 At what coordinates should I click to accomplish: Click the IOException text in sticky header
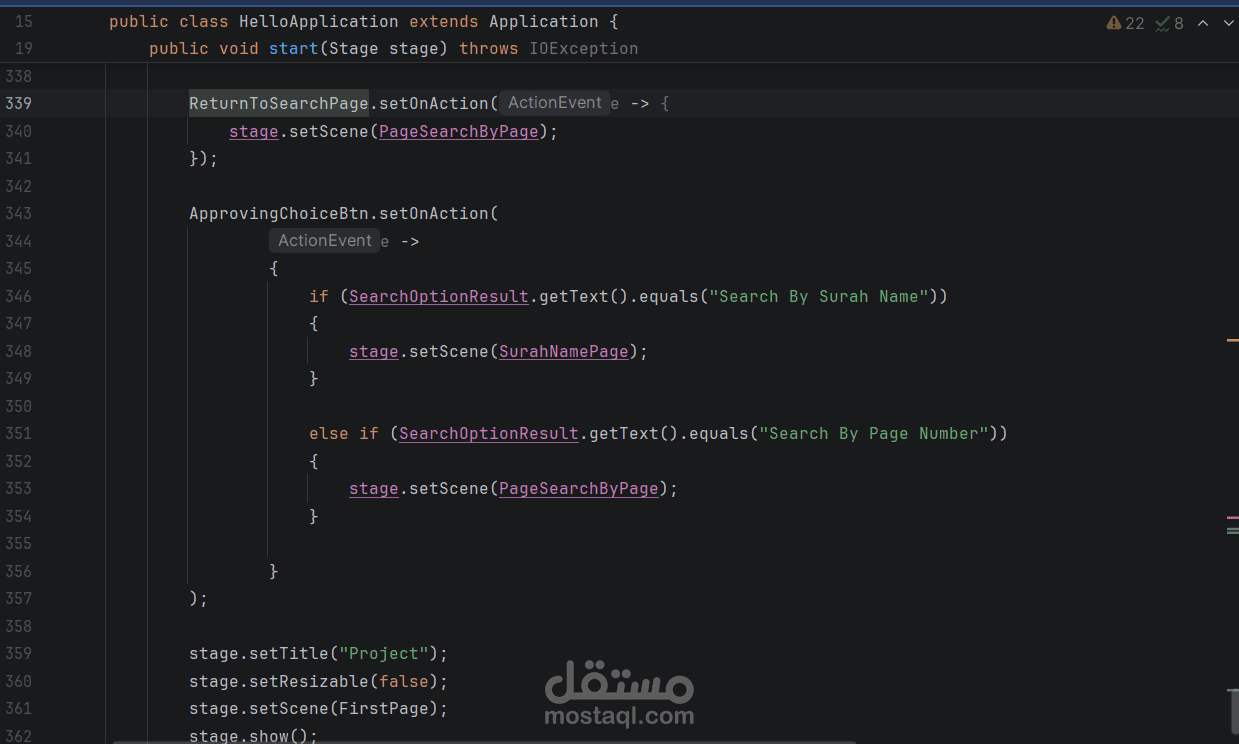(x=584, y=48)
